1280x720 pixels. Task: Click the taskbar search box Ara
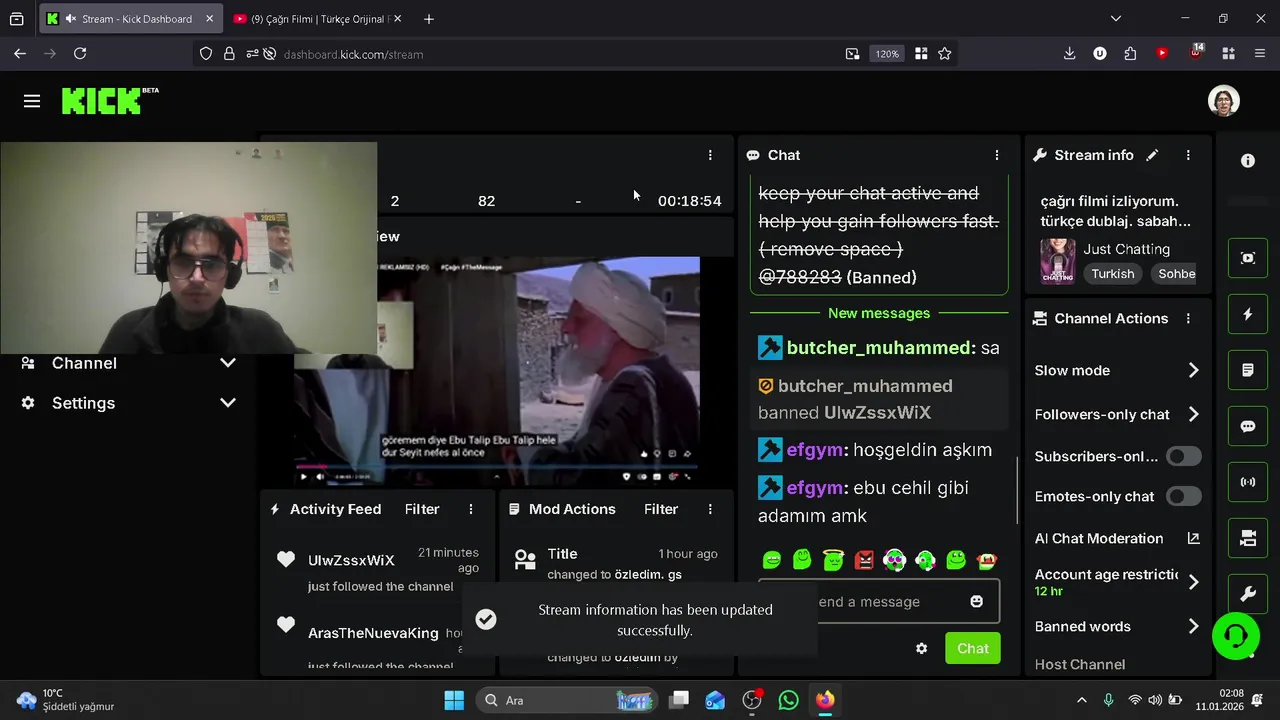[565, 700]
